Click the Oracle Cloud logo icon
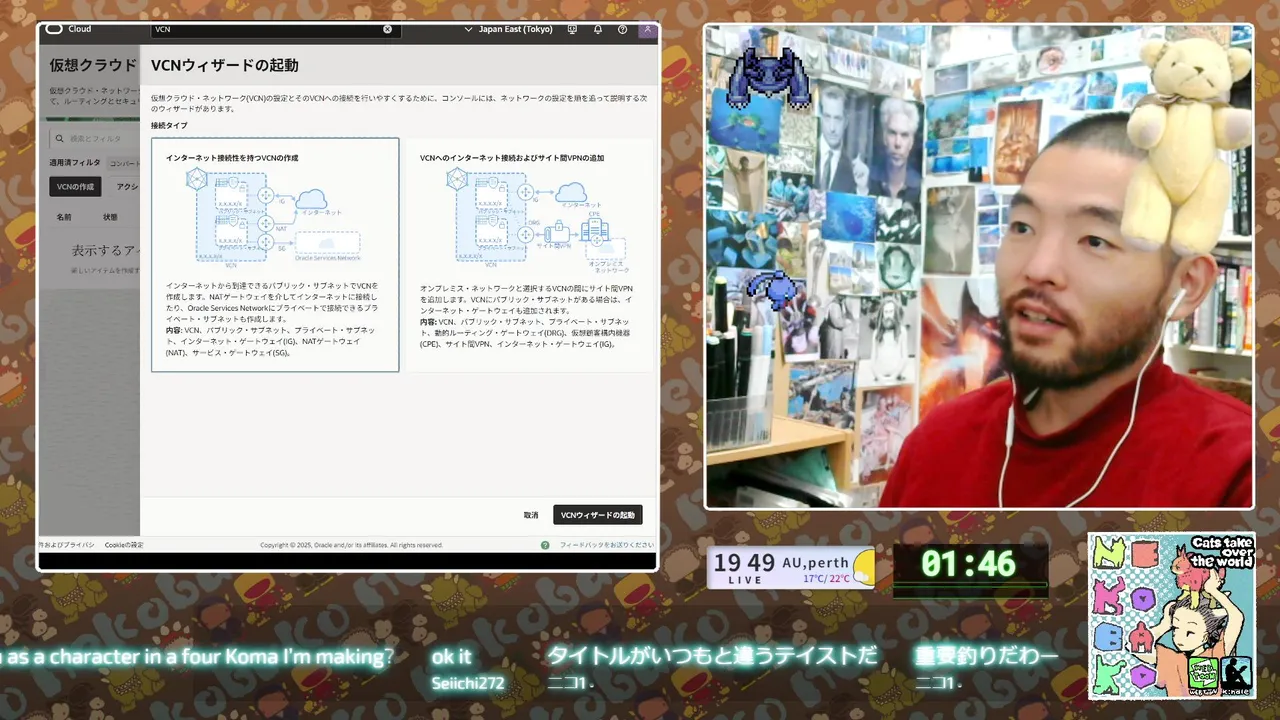1280x720 pixels. (54, 29)
